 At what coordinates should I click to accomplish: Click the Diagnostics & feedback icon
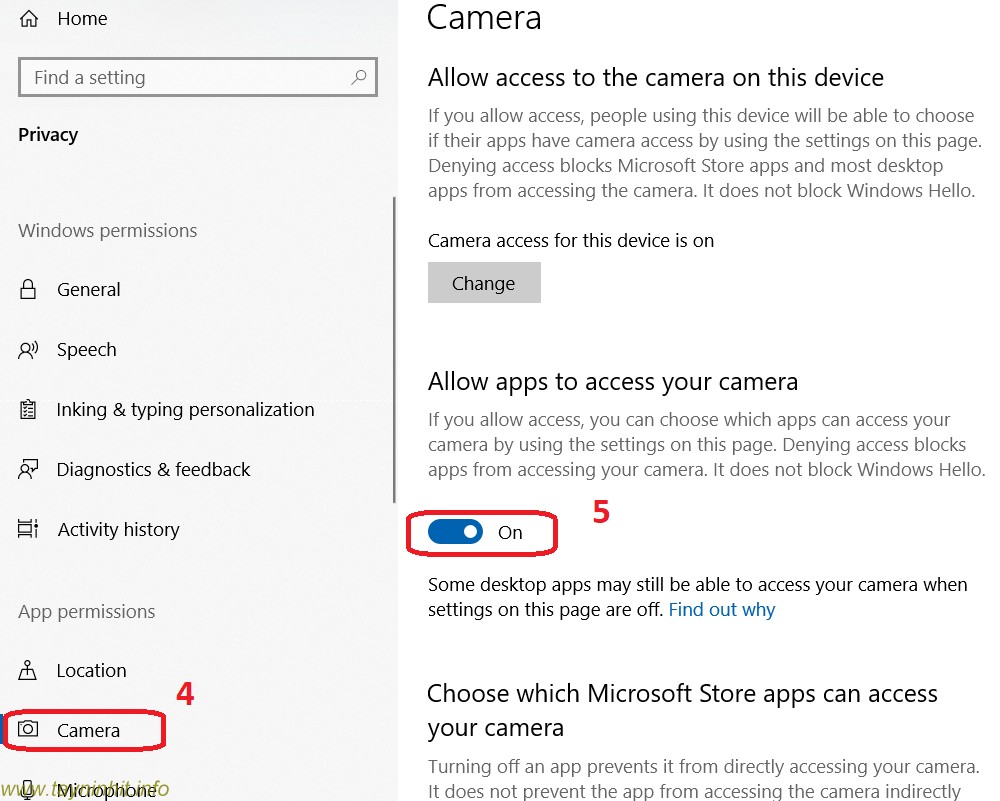click(28, 470)
